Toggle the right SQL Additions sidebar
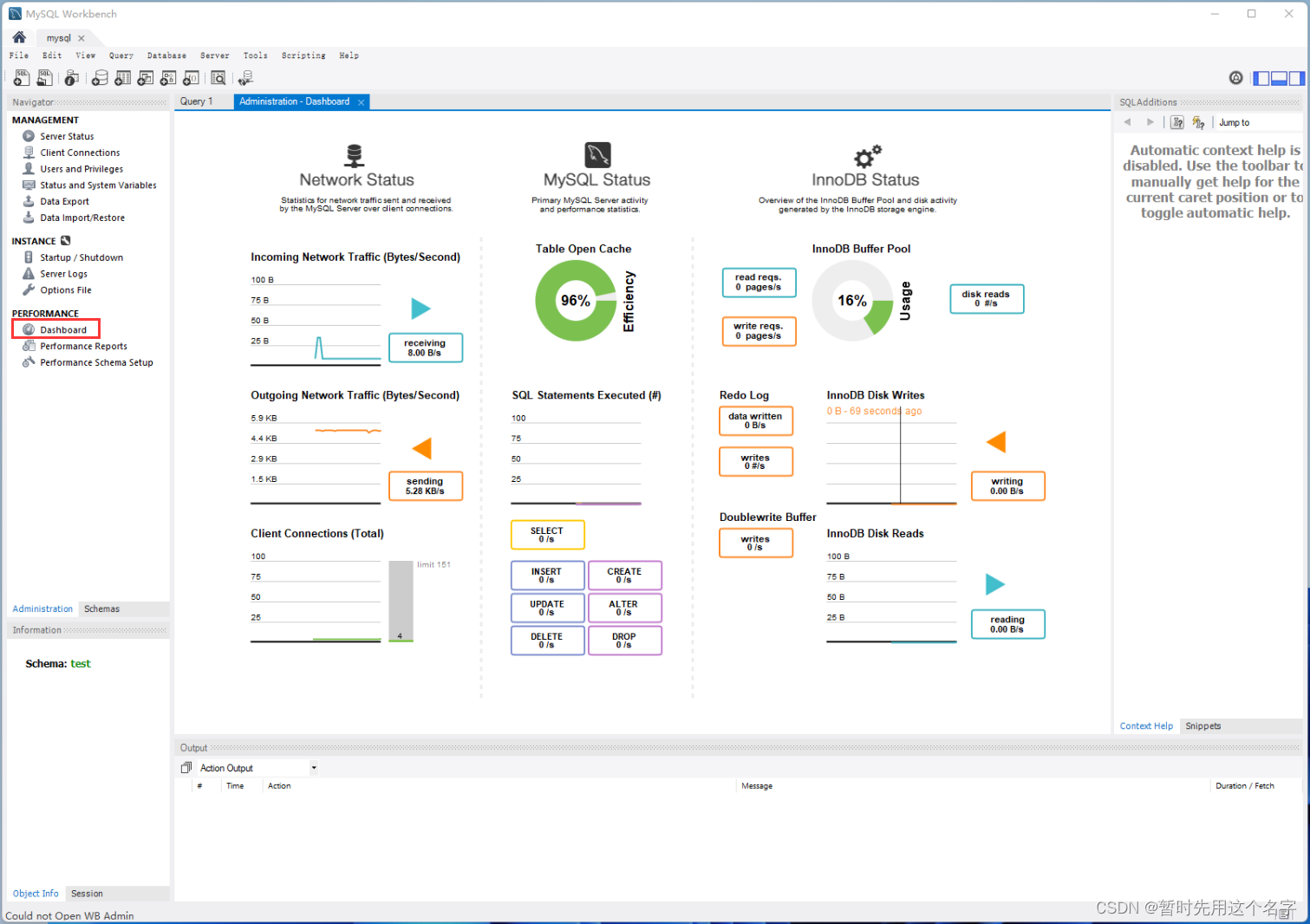The width and height of the screenshot is (1310, 924). (x=1296, y=78)
